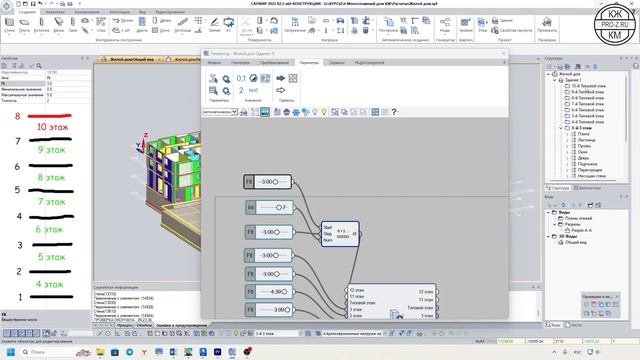Select the Линия (line) tool
Viewport: 640px width, 360px height.
point(214,24)
